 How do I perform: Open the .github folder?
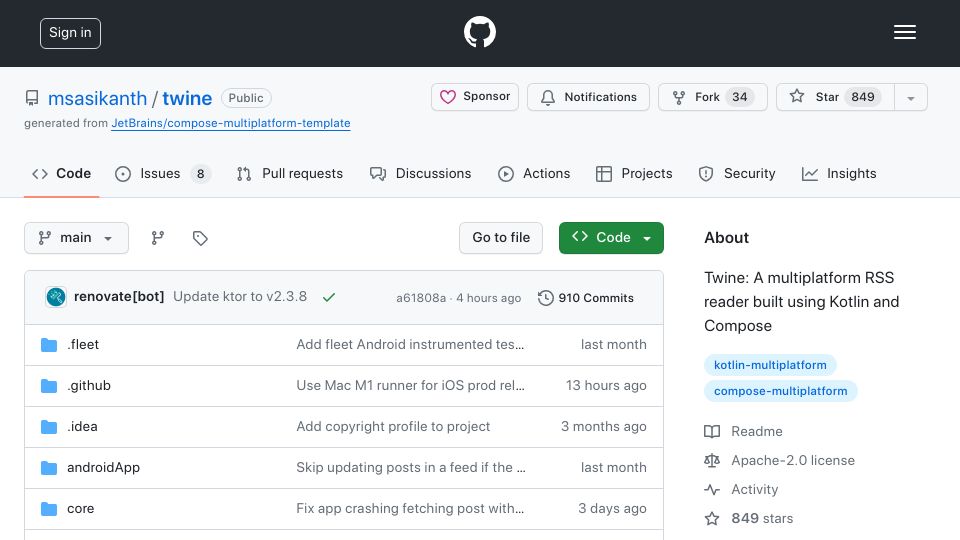[89, 386]
